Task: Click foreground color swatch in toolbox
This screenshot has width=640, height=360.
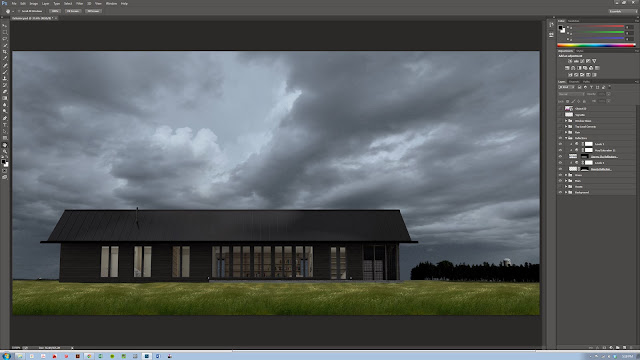Action: [x=4, y=161]
